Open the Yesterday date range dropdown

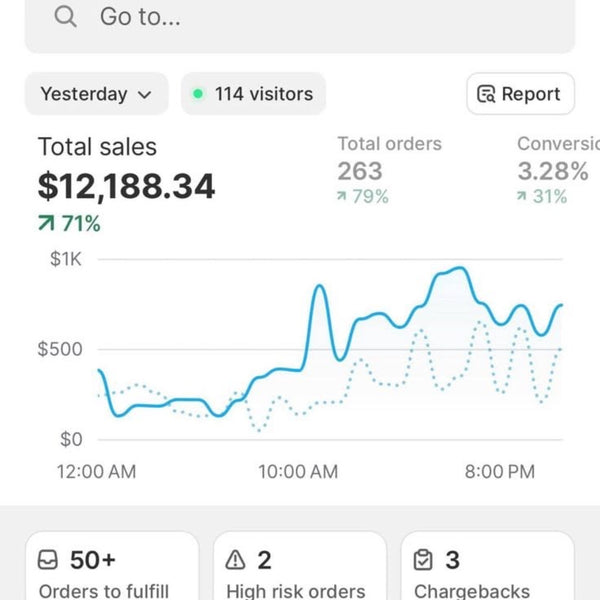(96, 94)
